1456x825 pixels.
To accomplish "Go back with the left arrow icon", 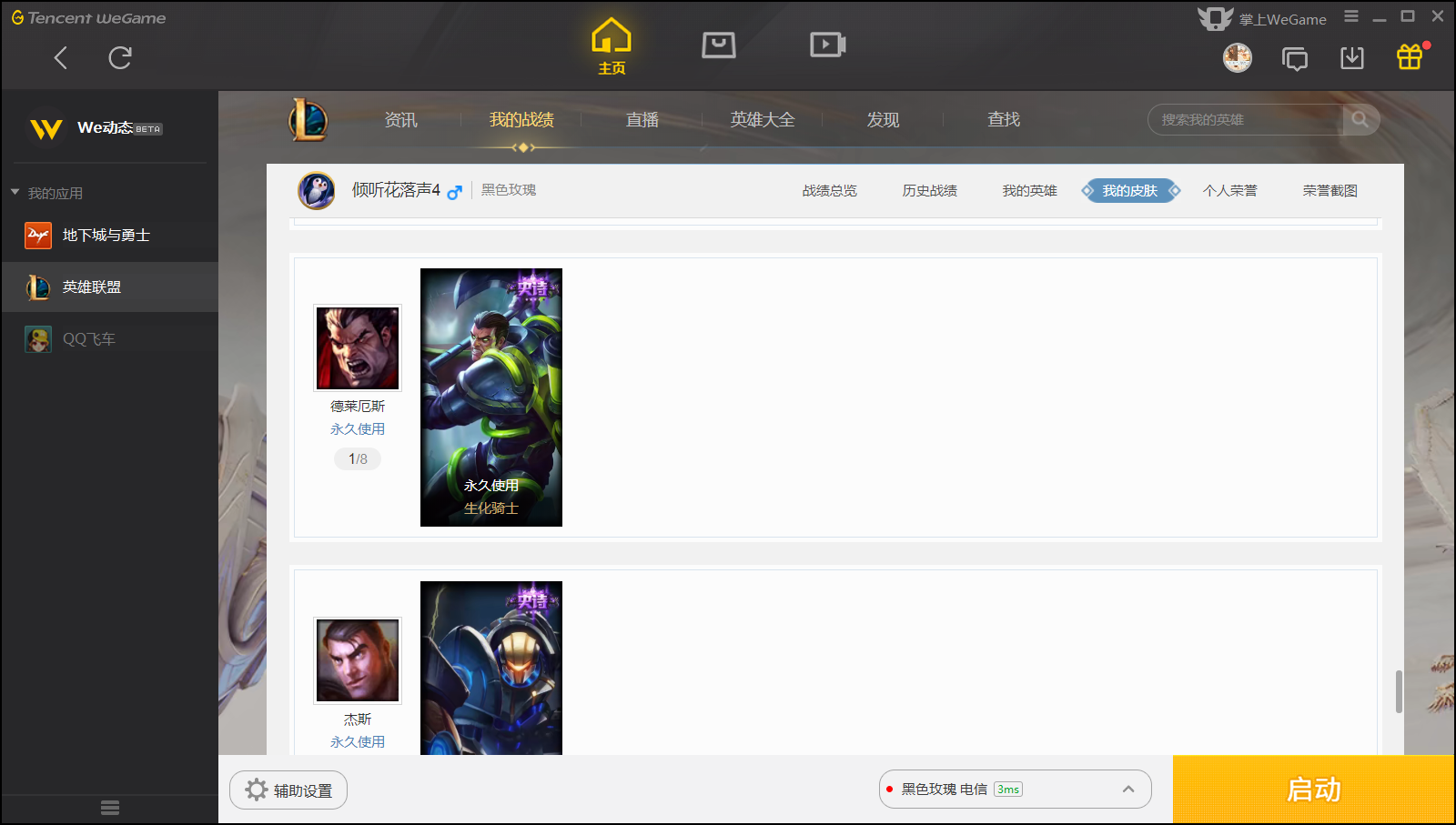I will tap(61, 58).
